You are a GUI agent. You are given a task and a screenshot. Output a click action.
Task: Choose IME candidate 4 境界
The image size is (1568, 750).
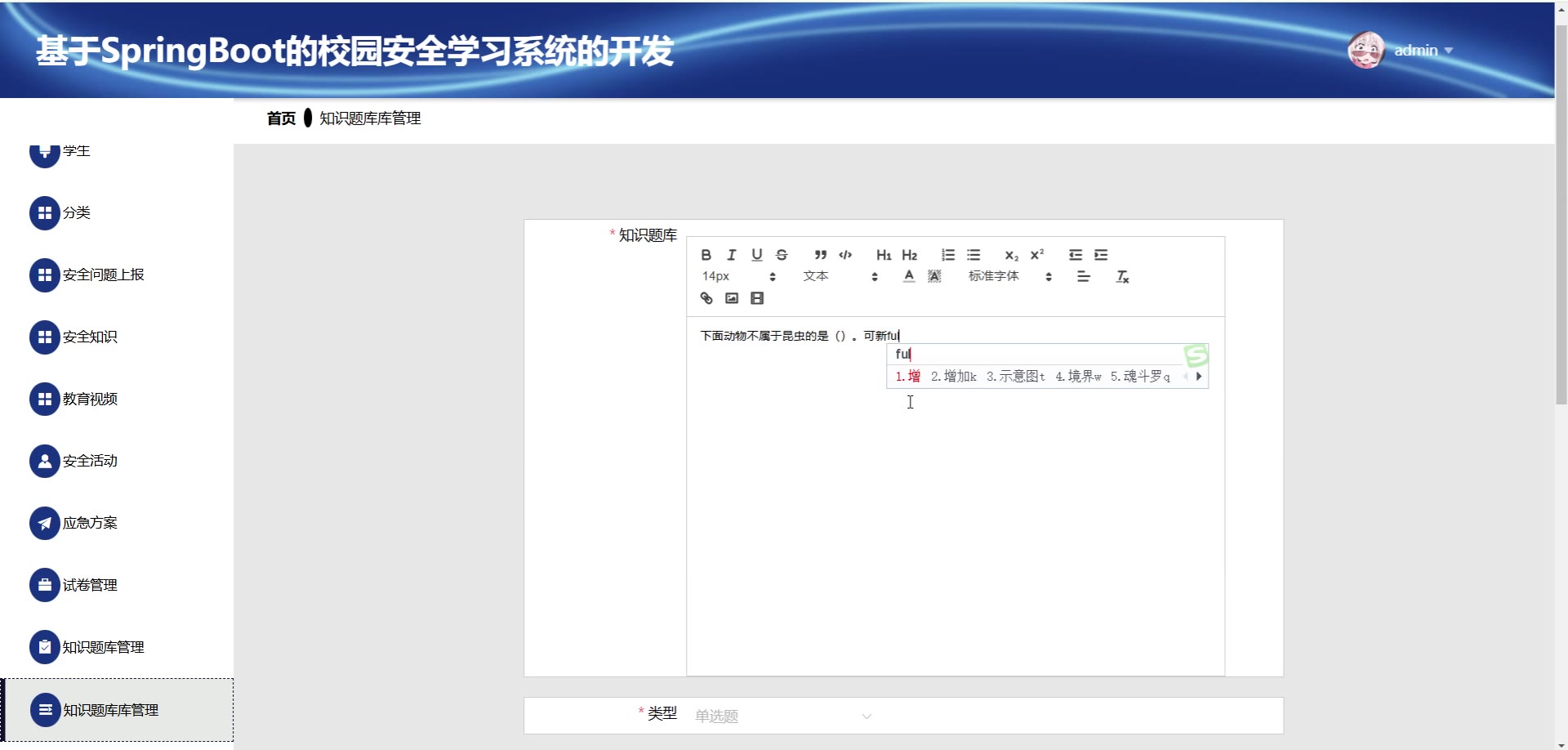(x=1078, y=377)
